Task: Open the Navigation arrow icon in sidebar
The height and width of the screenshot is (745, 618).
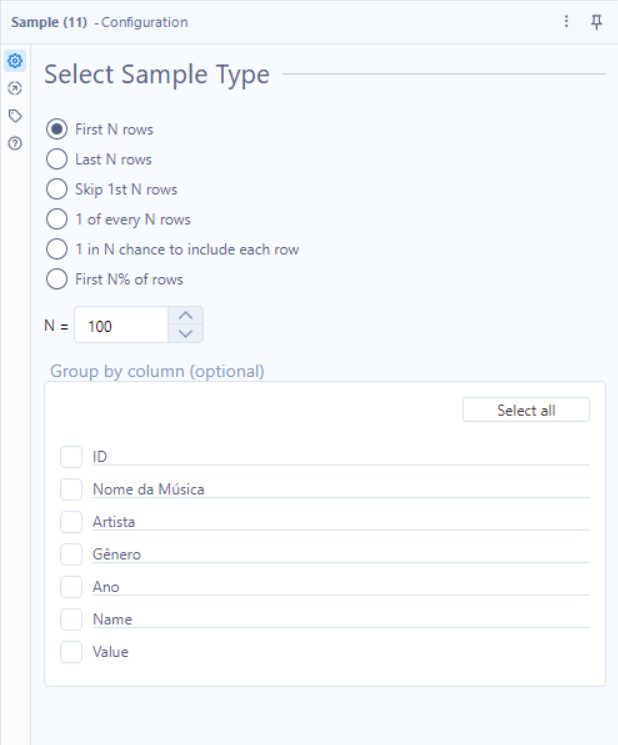Action: pyautogui.click(x=15, y=88)
